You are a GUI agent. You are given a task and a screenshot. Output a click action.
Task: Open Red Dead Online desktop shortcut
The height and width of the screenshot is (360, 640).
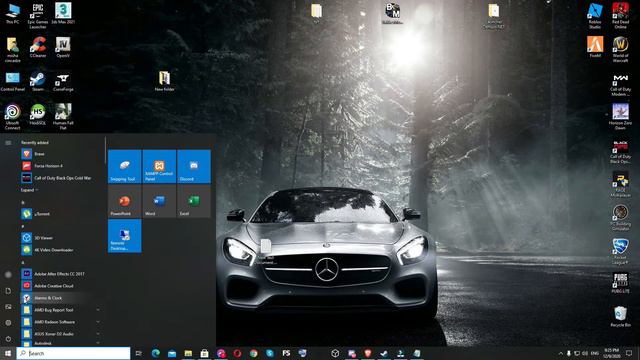point(620,16)
